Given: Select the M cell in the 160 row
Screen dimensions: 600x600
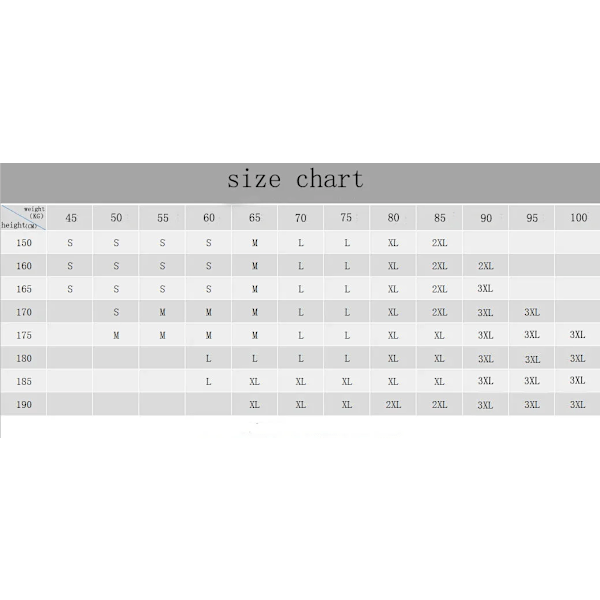Looking at the screenshot, I should [255, 265].
